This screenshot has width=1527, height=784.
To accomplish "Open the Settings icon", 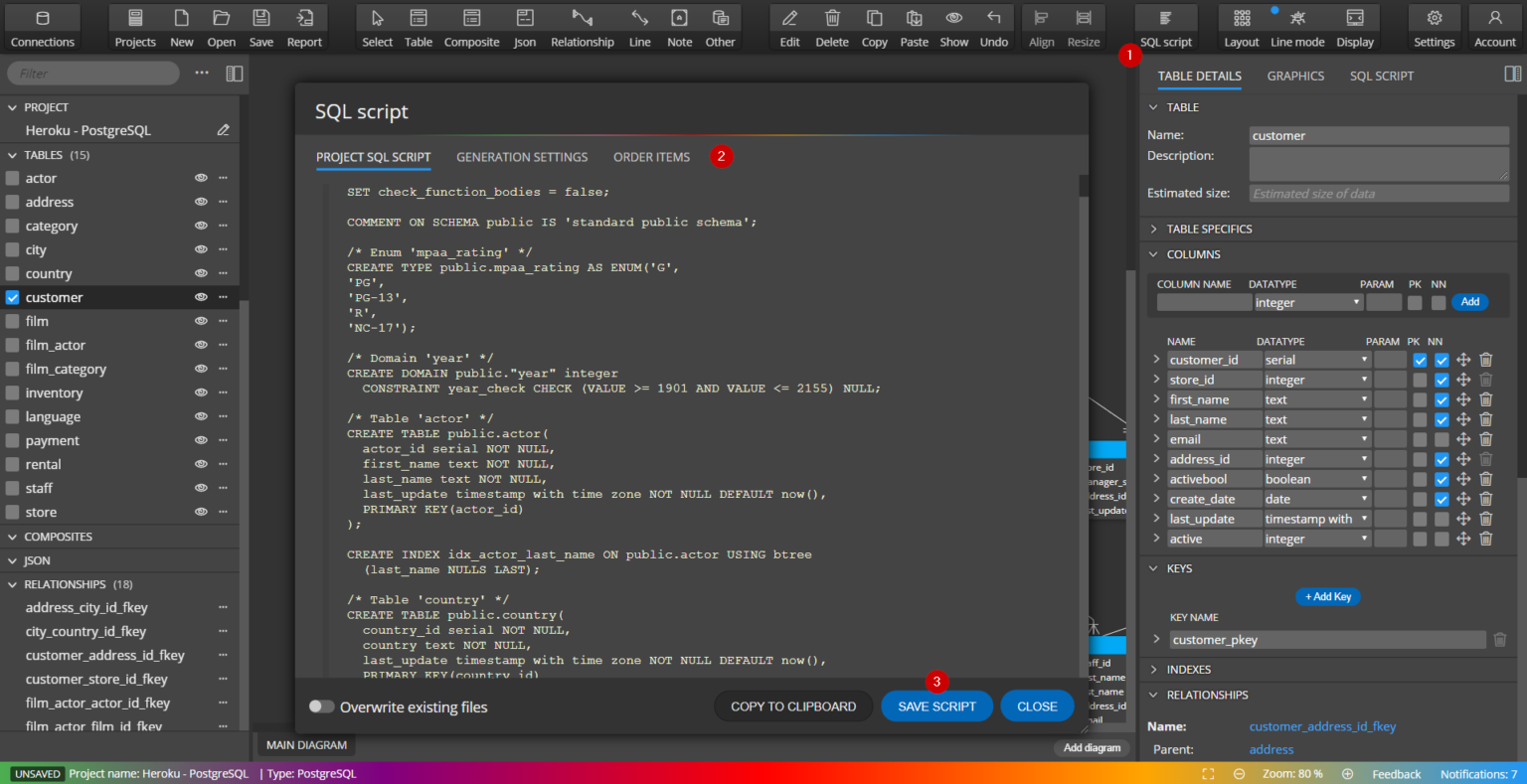I will click(1434, 27).
